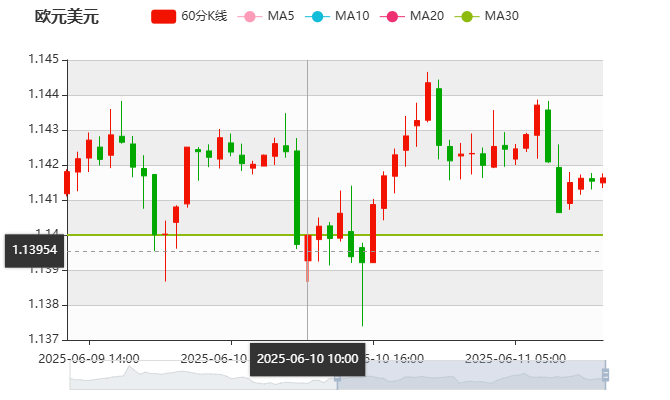The width and height of the screenshot is (670, 400).
Task: Click the long green candle left of crosshair
Action: point(297,197)
